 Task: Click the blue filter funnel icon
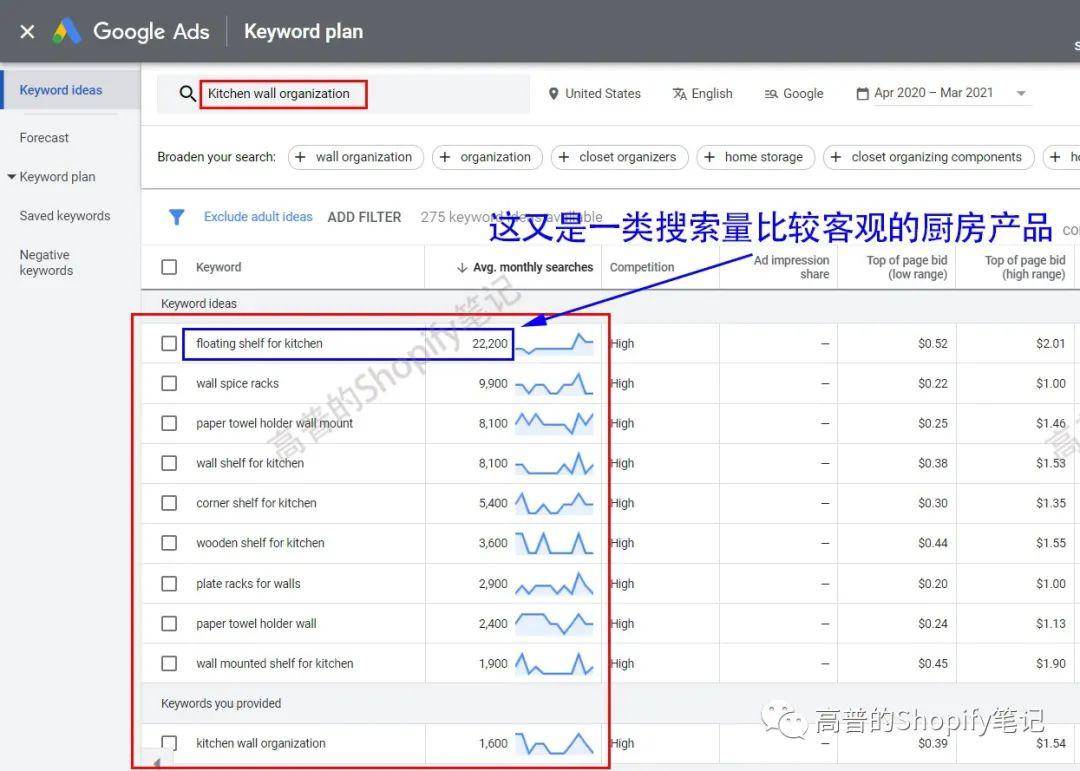pos(176,217)
